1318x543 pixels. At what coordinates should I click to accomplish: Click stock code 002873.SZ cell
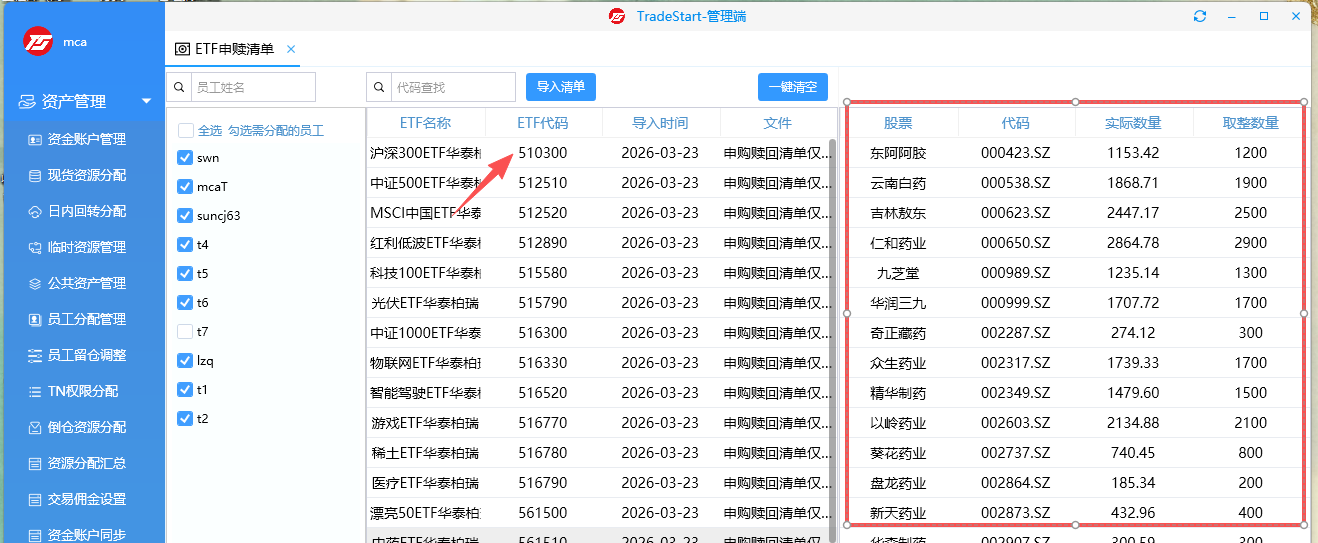pyautogui.click(x=1016, y=513)
